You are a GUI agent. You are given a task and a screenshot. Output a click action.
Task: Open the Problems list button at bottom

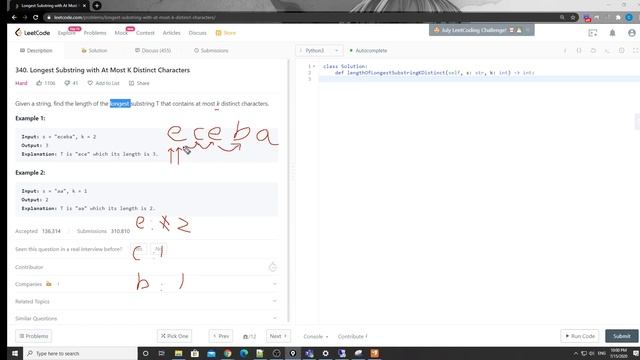coord(33,336)
